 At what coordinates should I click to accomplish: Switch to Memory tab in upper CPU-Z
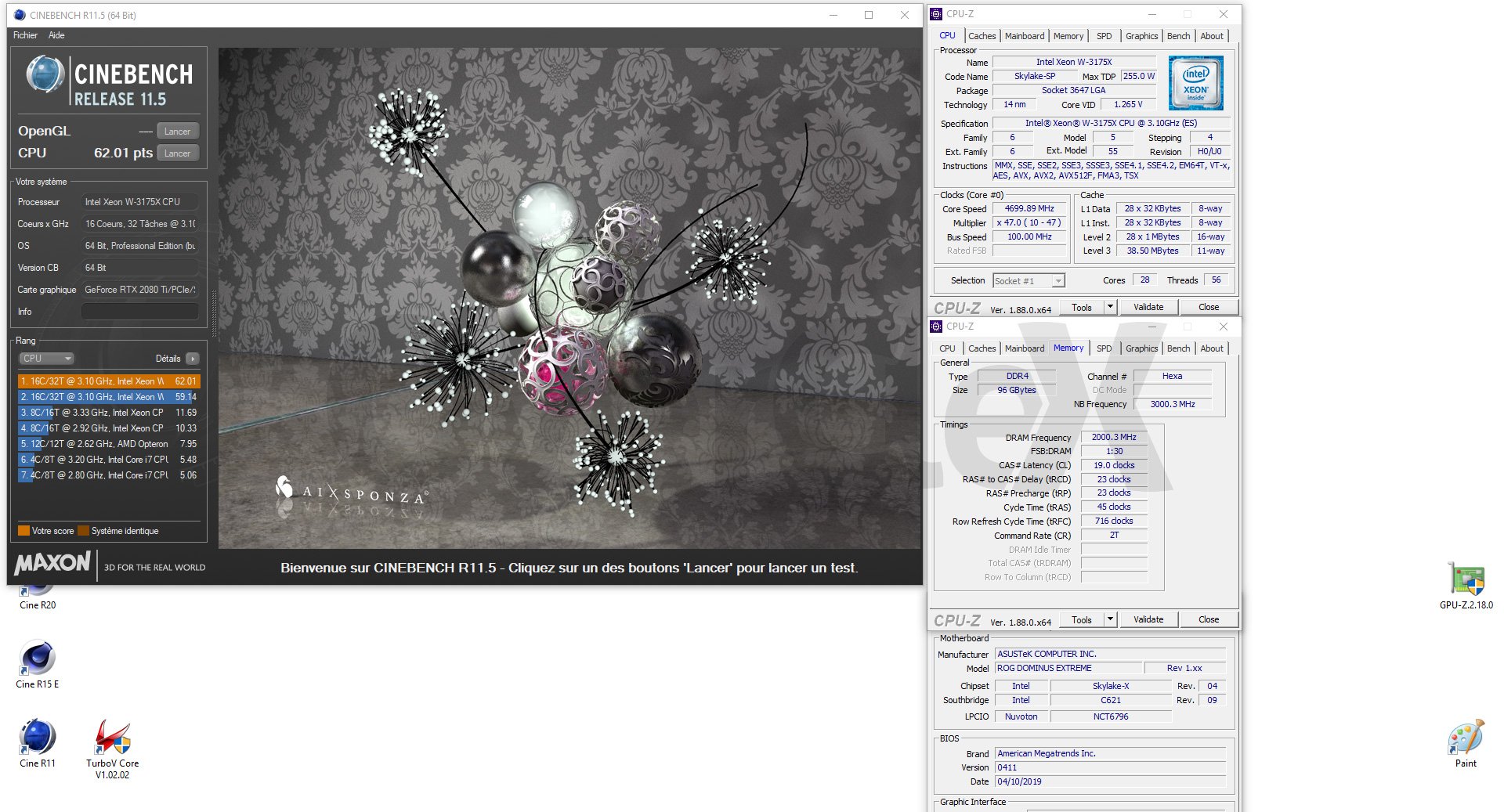(1068, 36)
